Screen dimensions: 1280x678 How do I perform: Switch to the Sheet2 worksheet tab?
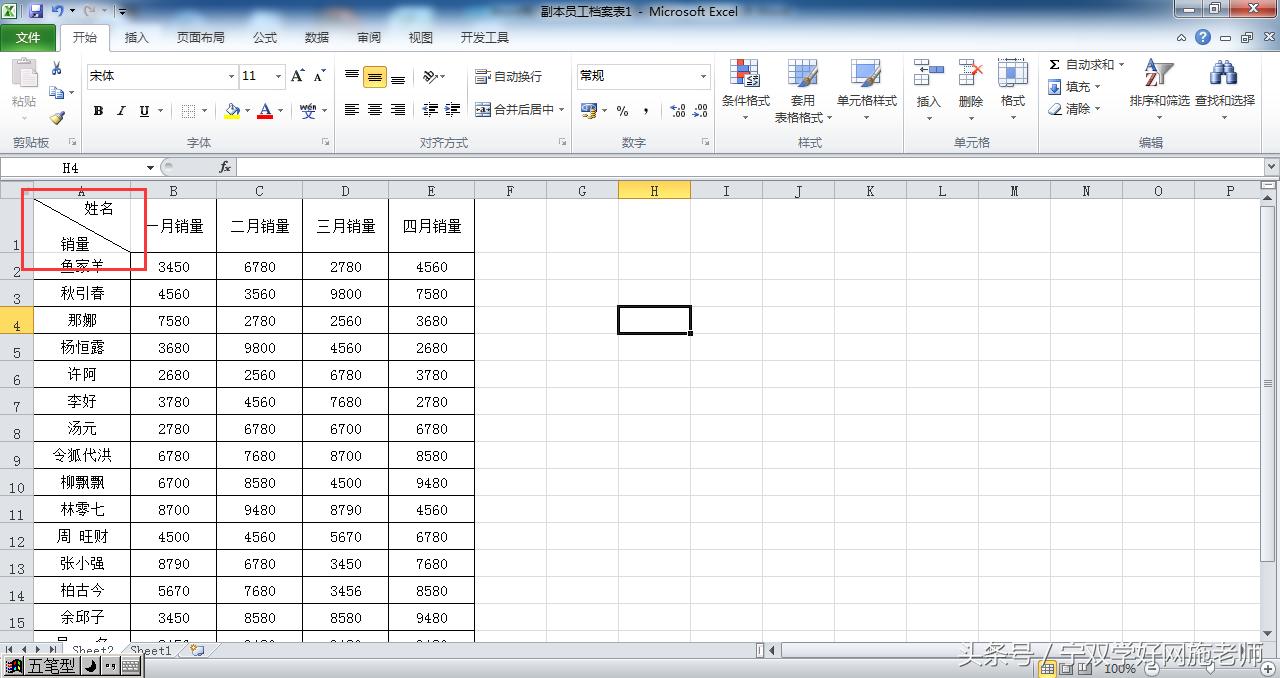pos(94,649)
